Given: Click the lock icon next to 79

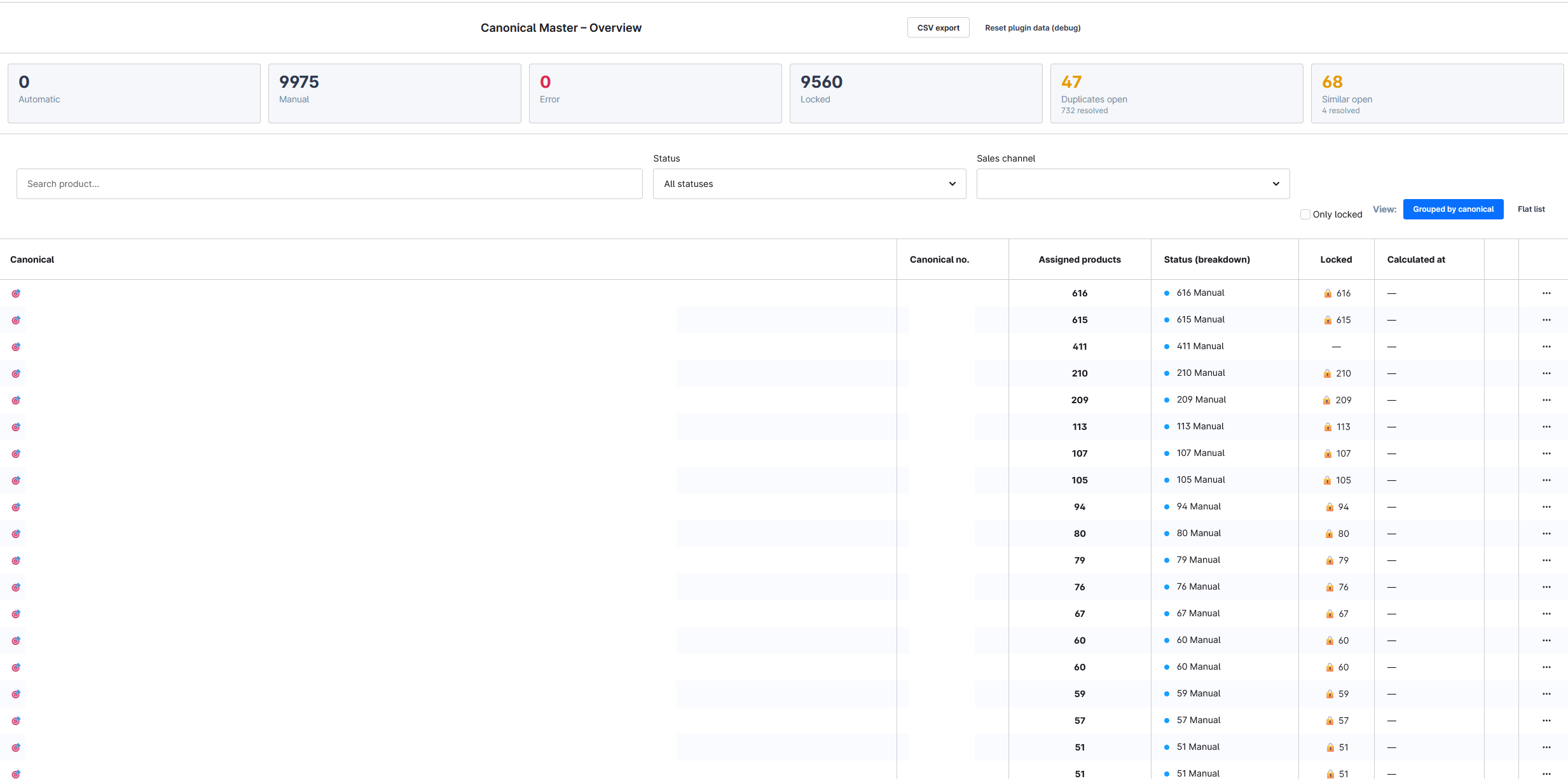Looking at the screenshot, I should [x=1330, y=560].
